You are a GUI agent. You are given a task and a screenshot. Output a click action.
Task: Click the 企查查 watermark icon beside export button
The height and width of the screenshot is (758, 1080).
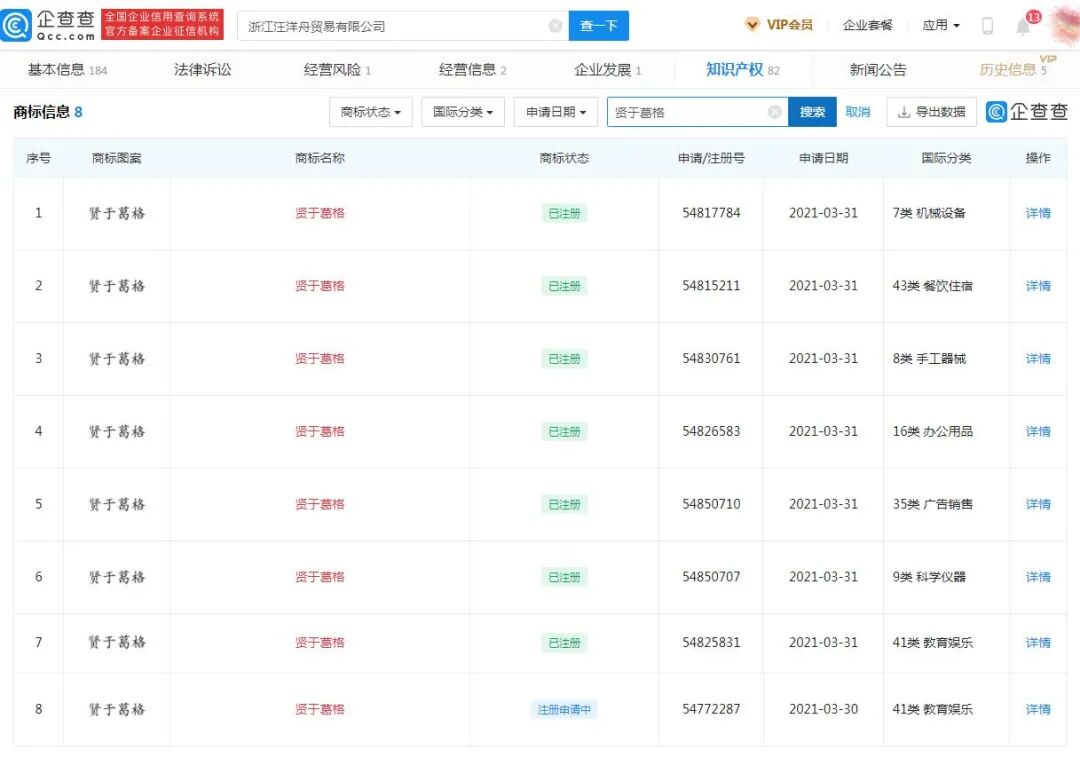[996, 112]
